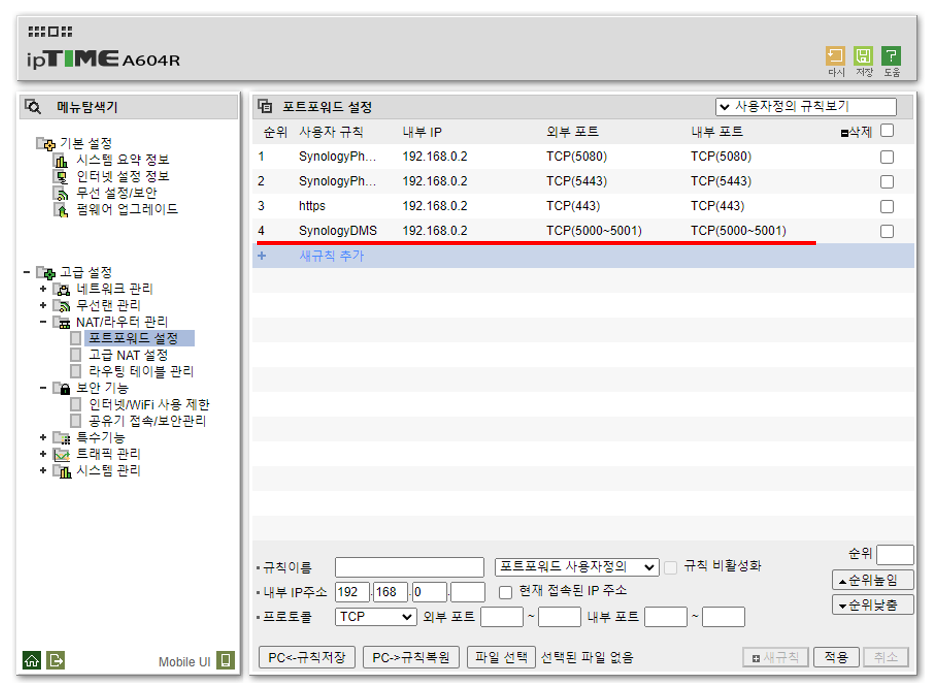
Task: Click the 고급 설정 folder icon
Action: [45, 272]
